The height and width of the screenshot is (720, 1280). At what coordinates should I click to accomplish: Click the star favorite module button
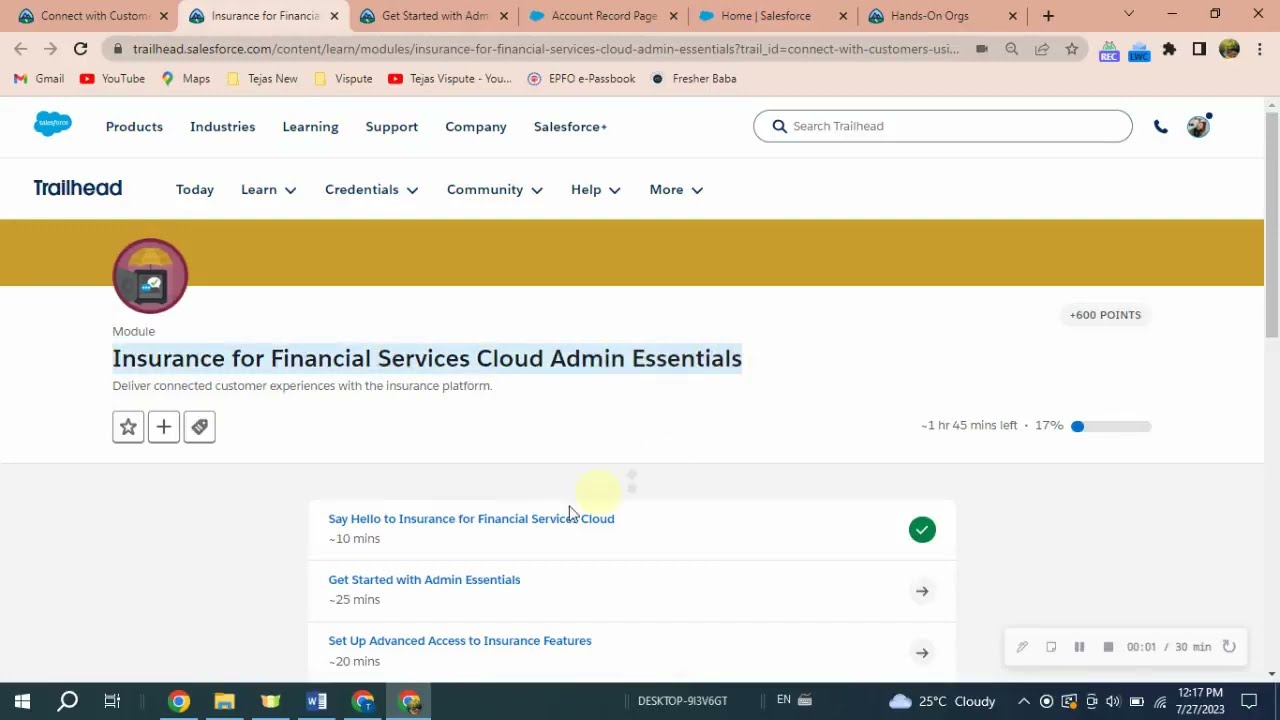[128, 427]
